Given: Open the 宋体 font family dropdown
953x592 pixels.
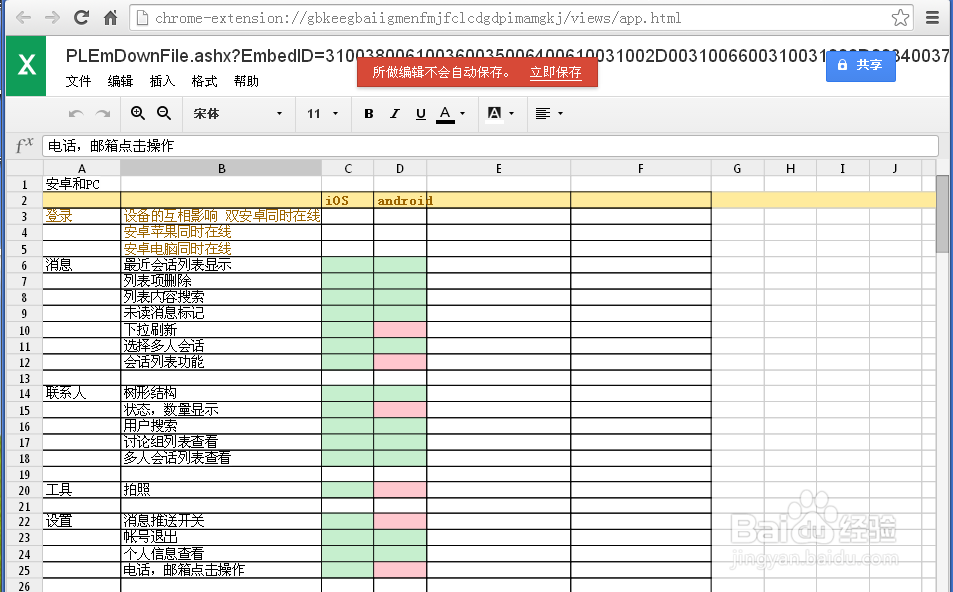Looking at the screenshot, I should click(237, 113).
